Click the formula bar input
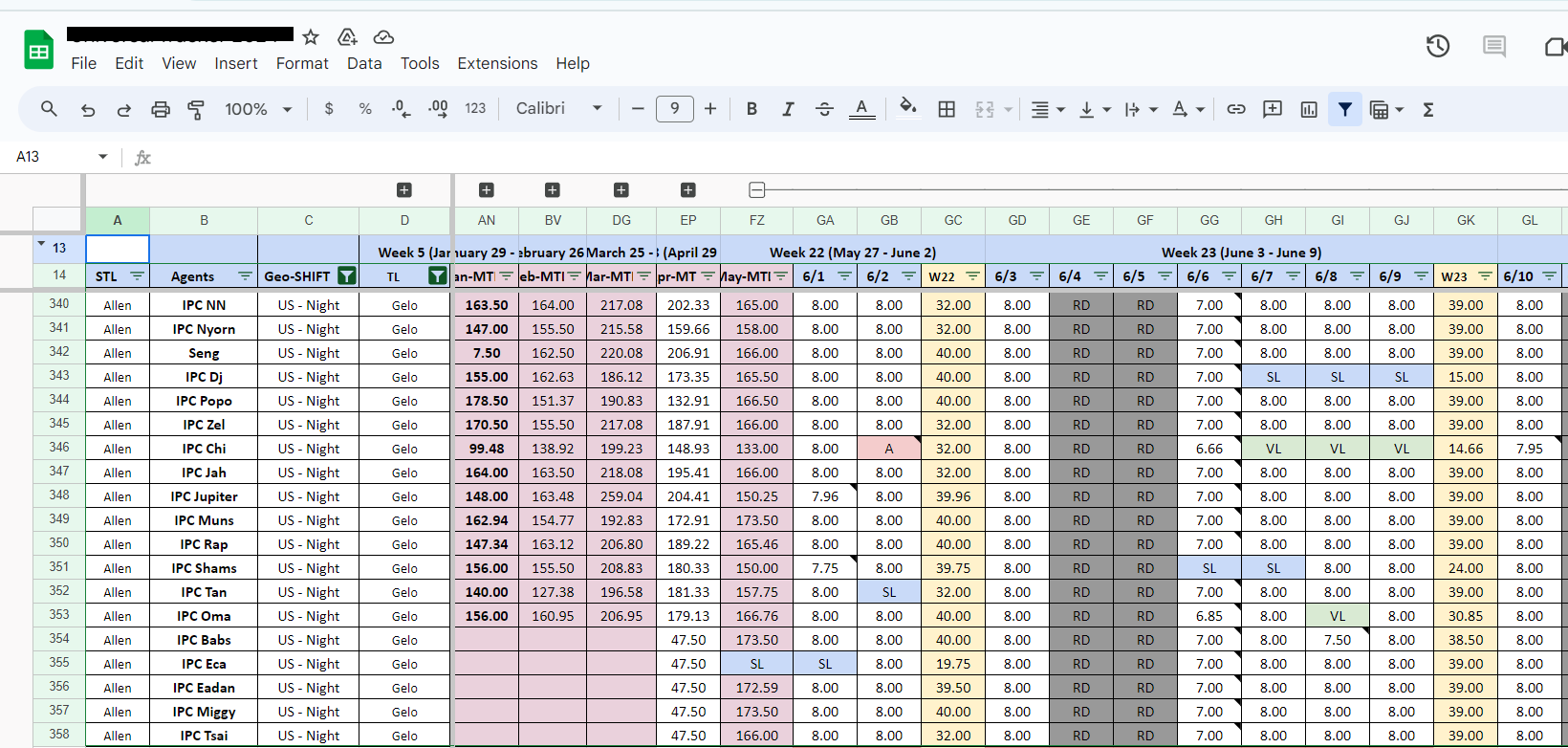The width and height of the screenshot is (1568, 748). [860, 157]
